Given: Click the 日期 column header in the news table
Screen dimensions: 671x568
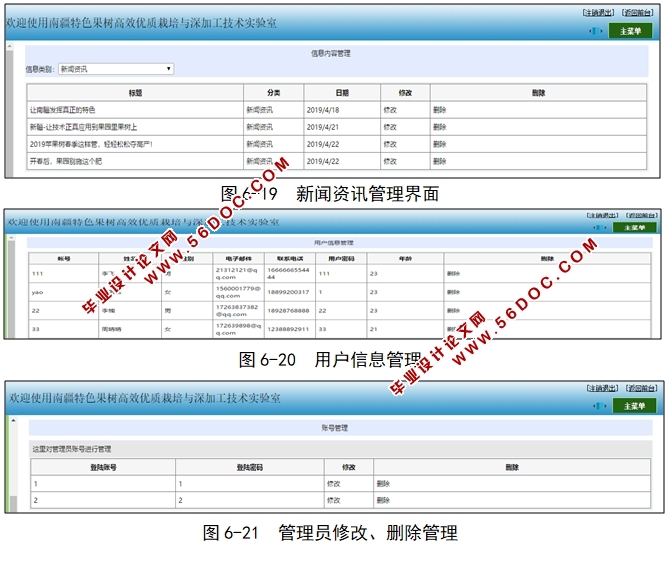Looking at the screenshot, I should [342, 93].
